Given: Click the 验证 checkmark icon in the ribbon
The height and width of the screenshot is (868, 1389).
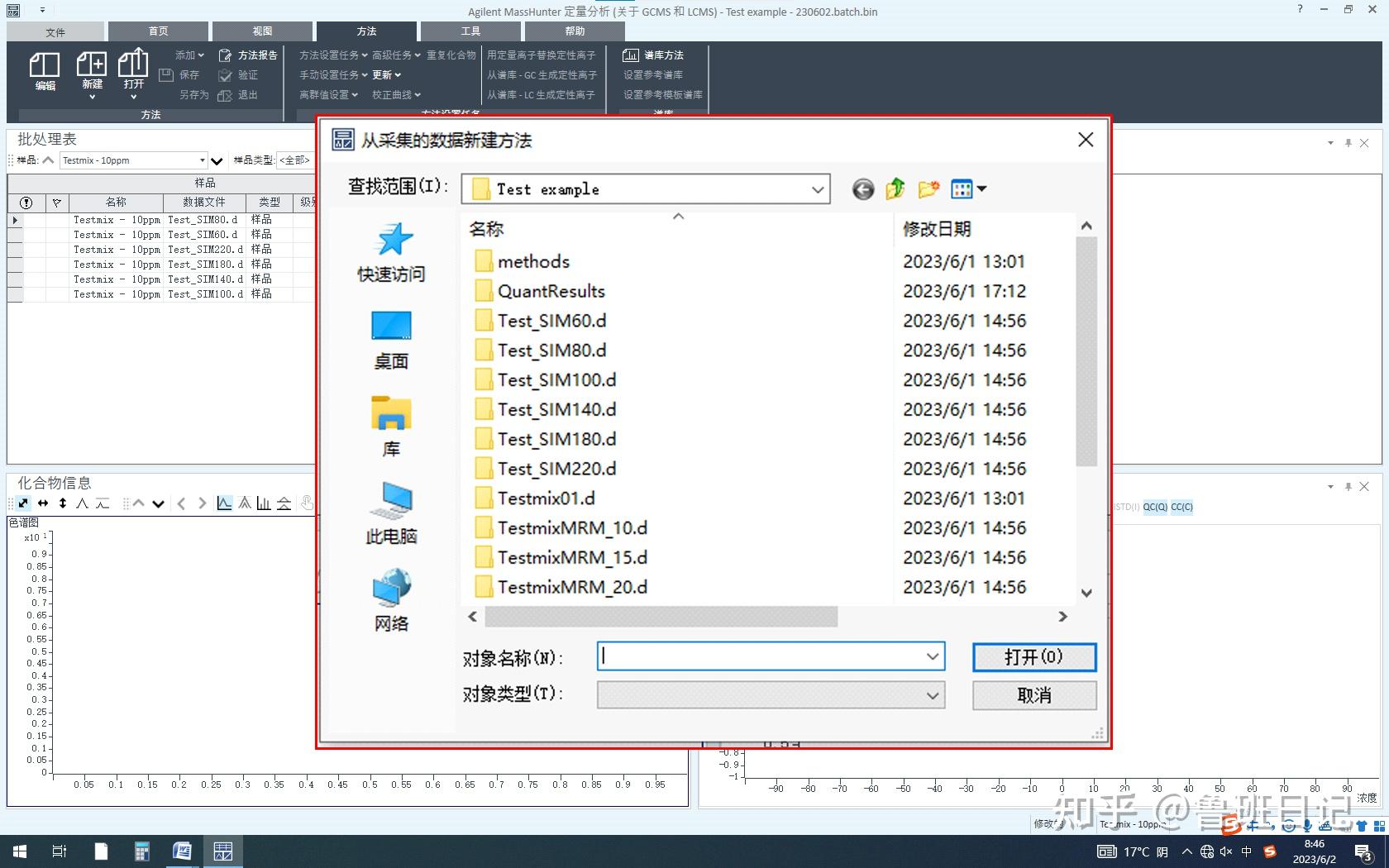Looking at the screenshot, I should tap(225, 75).
